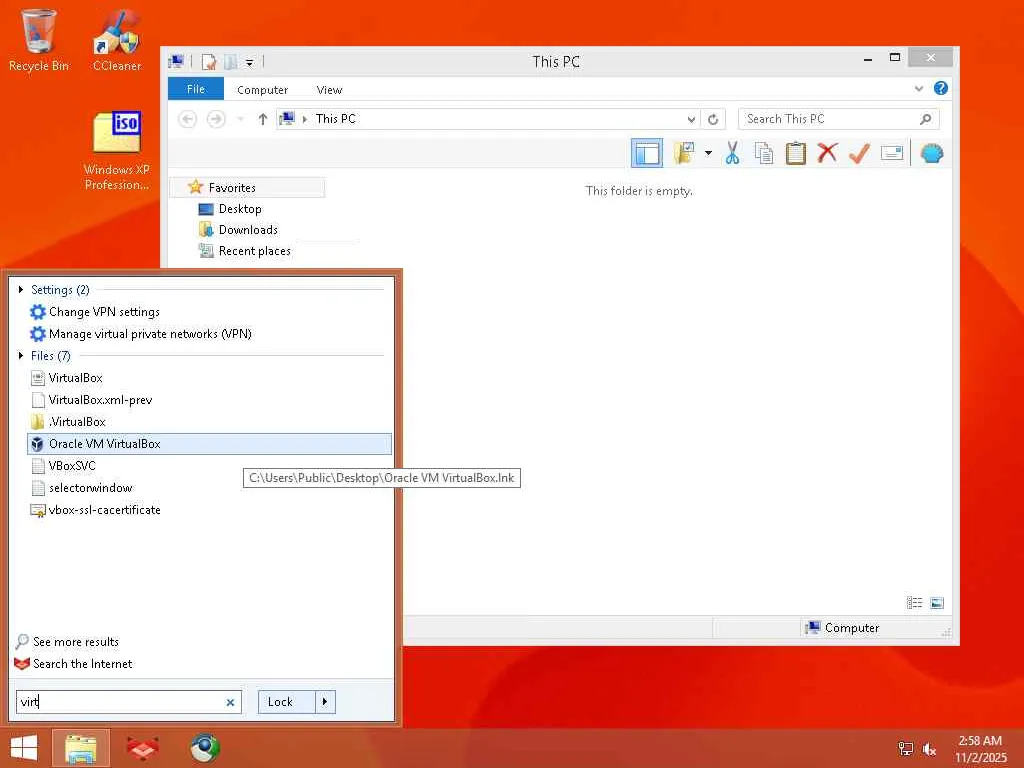1024x768 pixels.
Task: Expand the ribbon with the chevron
Action: point(919,88)
